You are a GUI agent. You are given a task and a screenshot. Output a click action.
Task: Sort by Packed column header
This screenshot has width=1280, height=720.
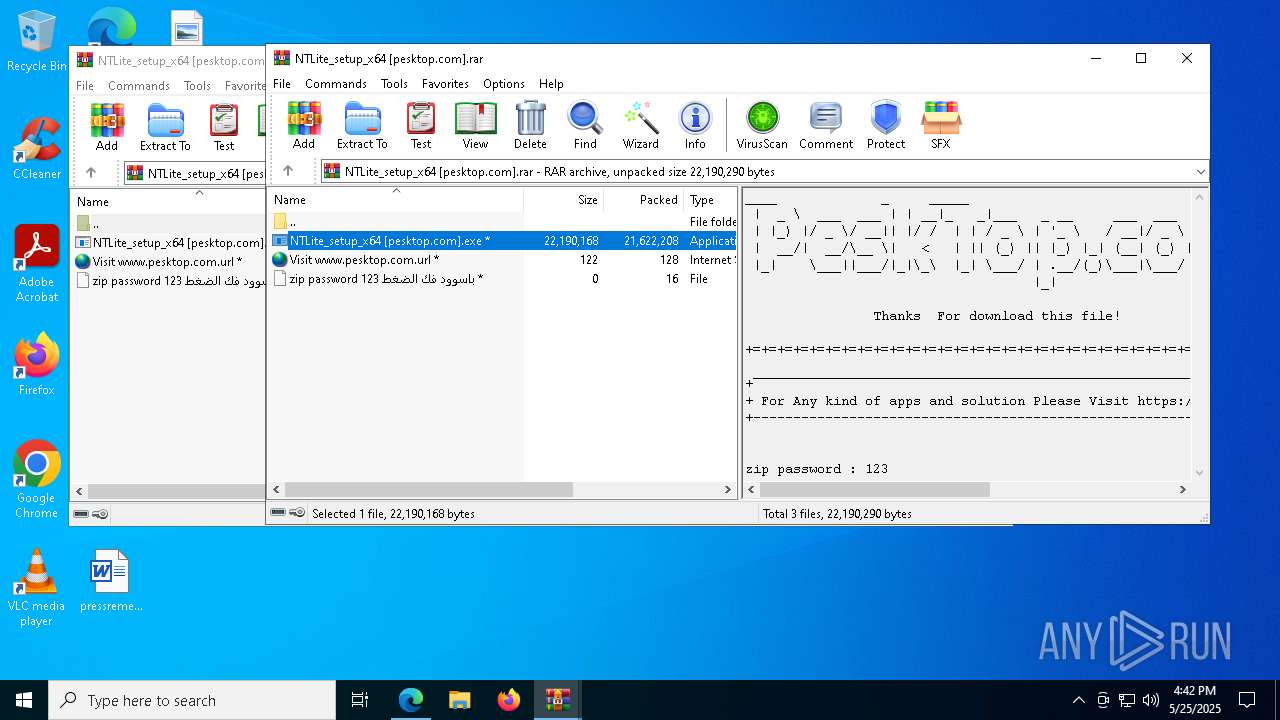(x=643, y=199)
